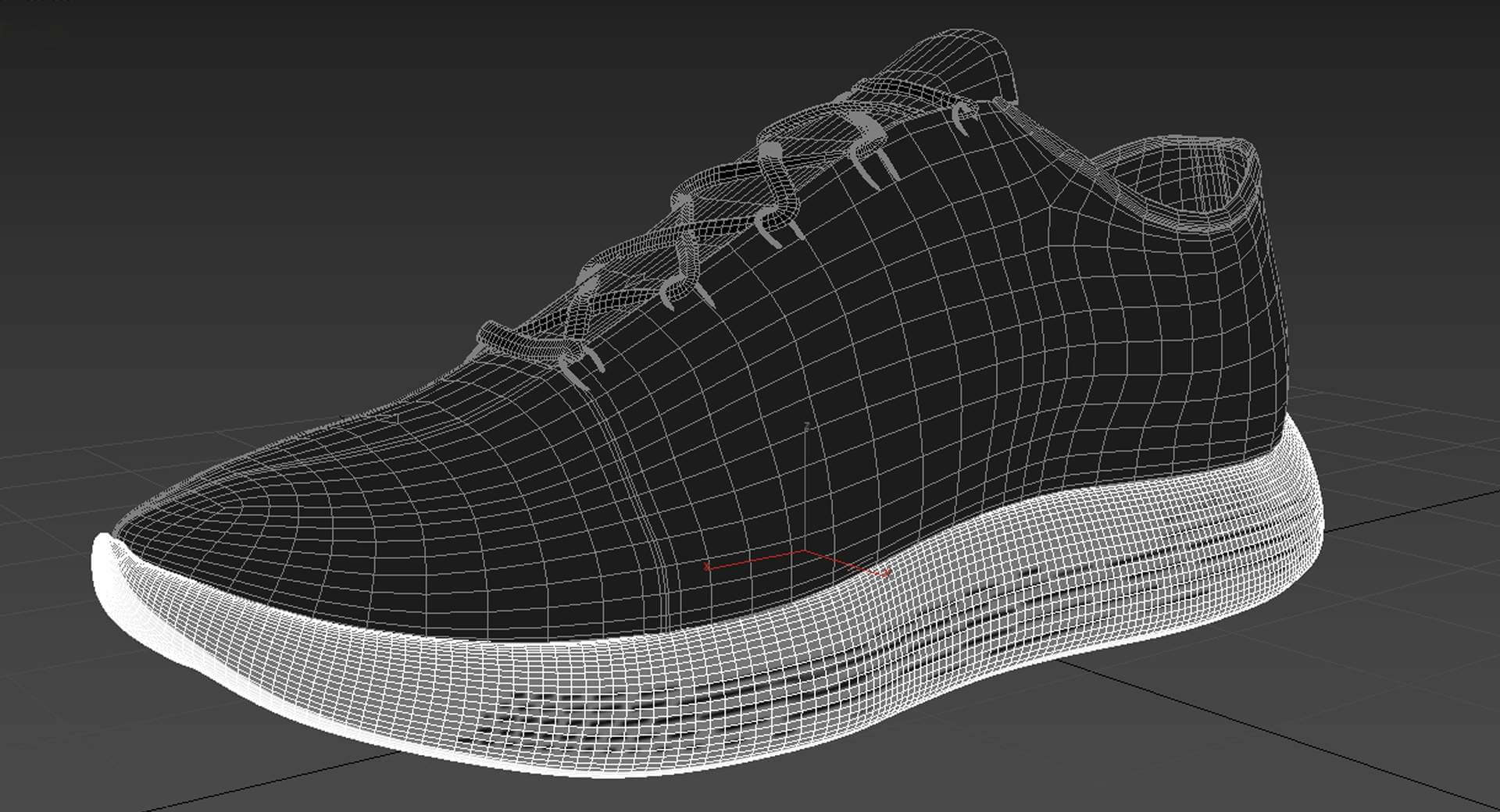
Task: Click the lace end hanging by the top eyelet
Action: pyautogui.click(x=965, y=117)
